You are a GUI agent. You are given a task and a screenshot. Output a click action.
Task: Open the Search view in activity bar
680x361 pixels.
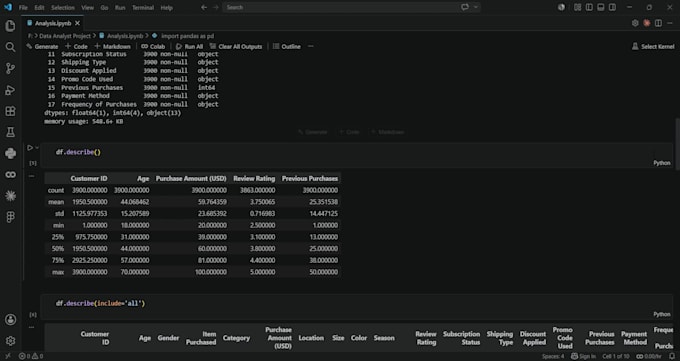click(10, 47)
